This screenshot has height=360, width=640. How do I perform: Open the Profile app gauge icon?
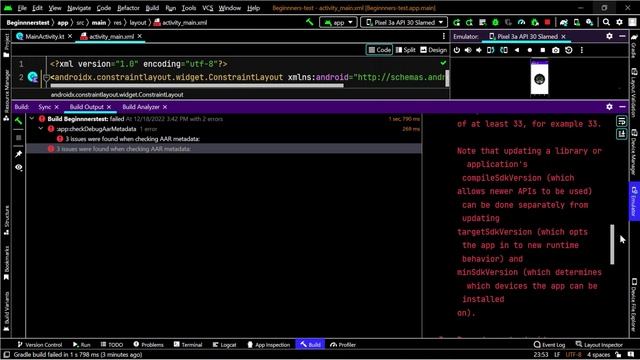(521, 22)
